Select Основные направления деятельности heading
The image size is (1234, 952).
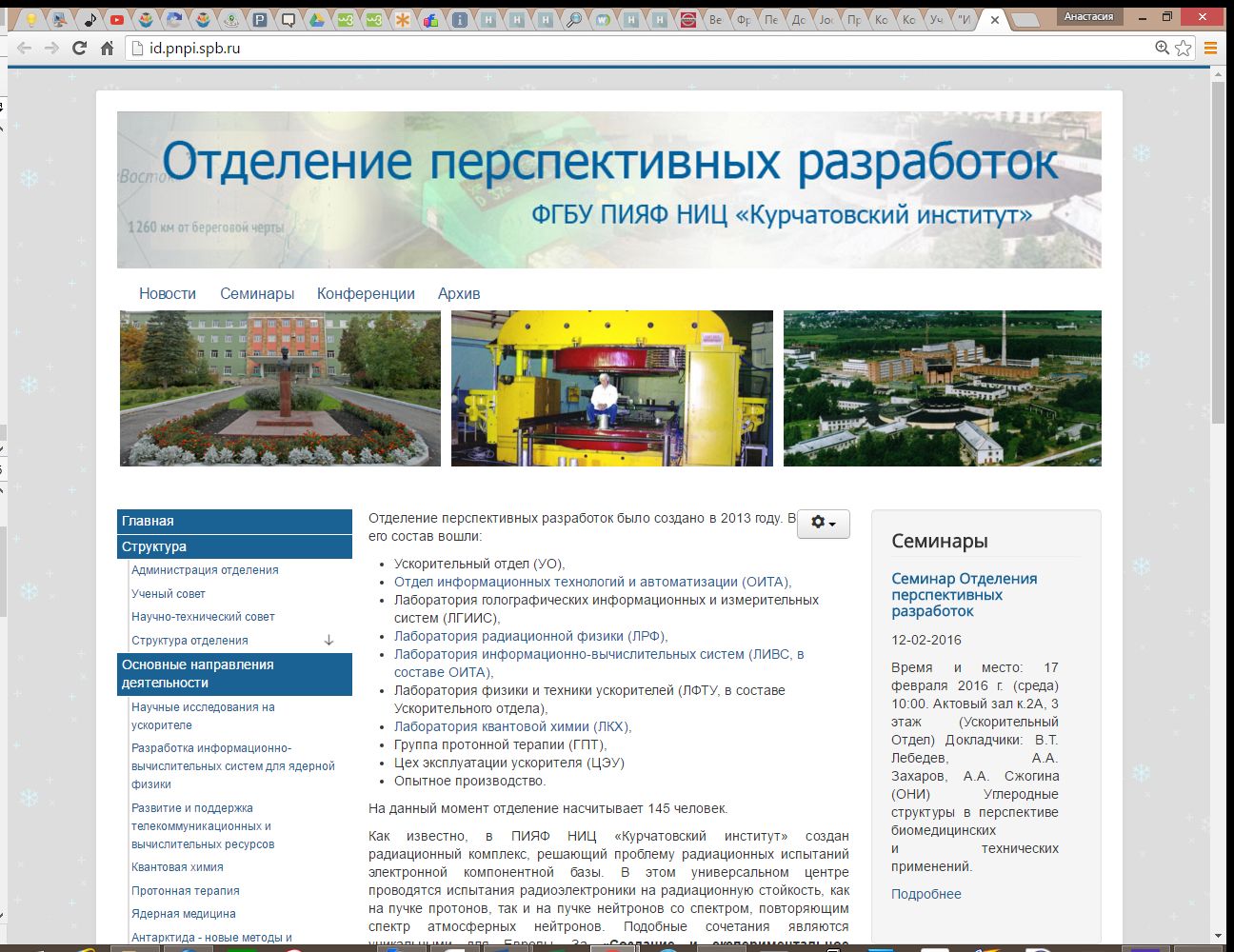[x=234, y=674]
